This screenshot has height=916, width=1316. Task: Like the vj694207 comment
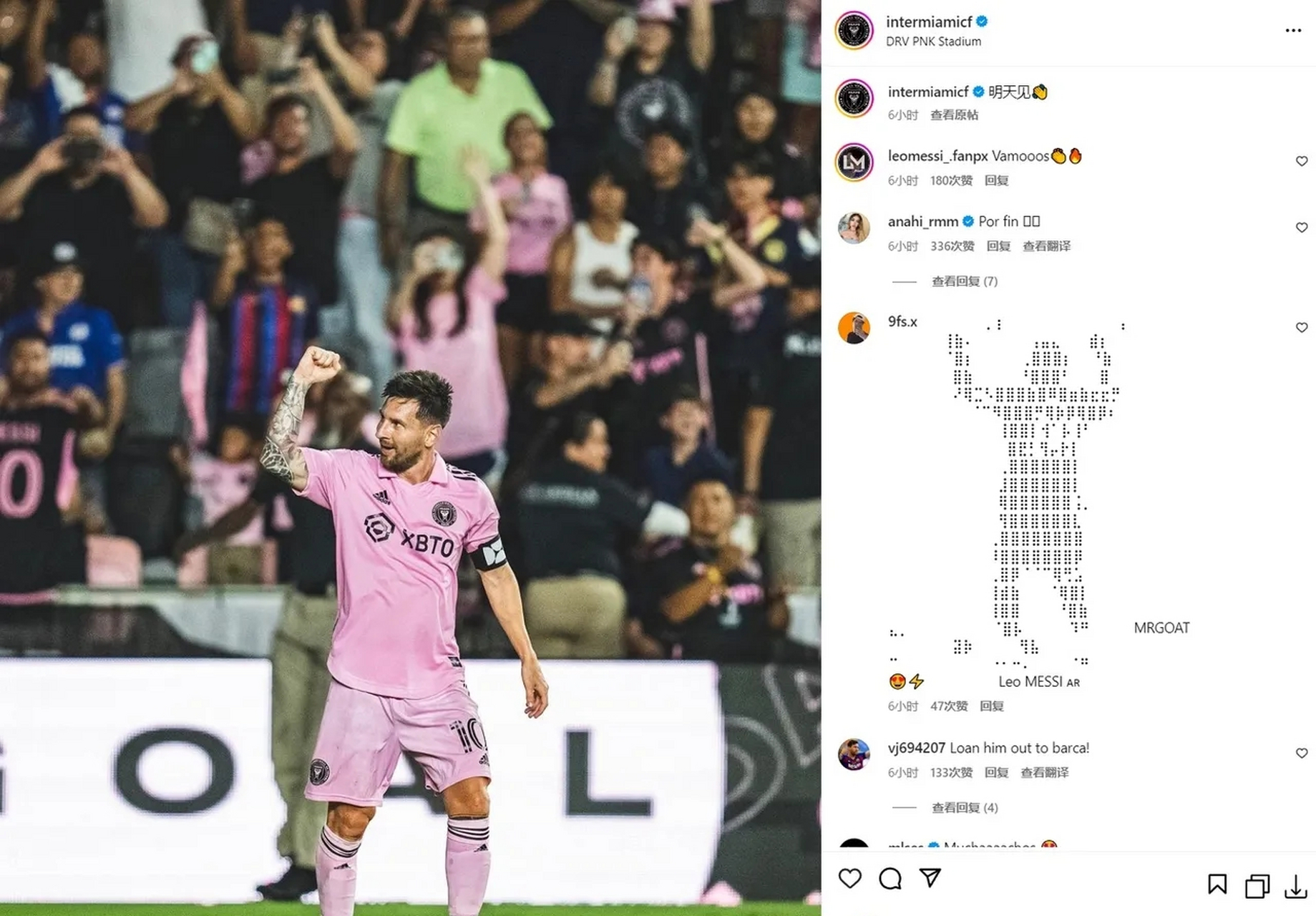(x=1302, y=753)
